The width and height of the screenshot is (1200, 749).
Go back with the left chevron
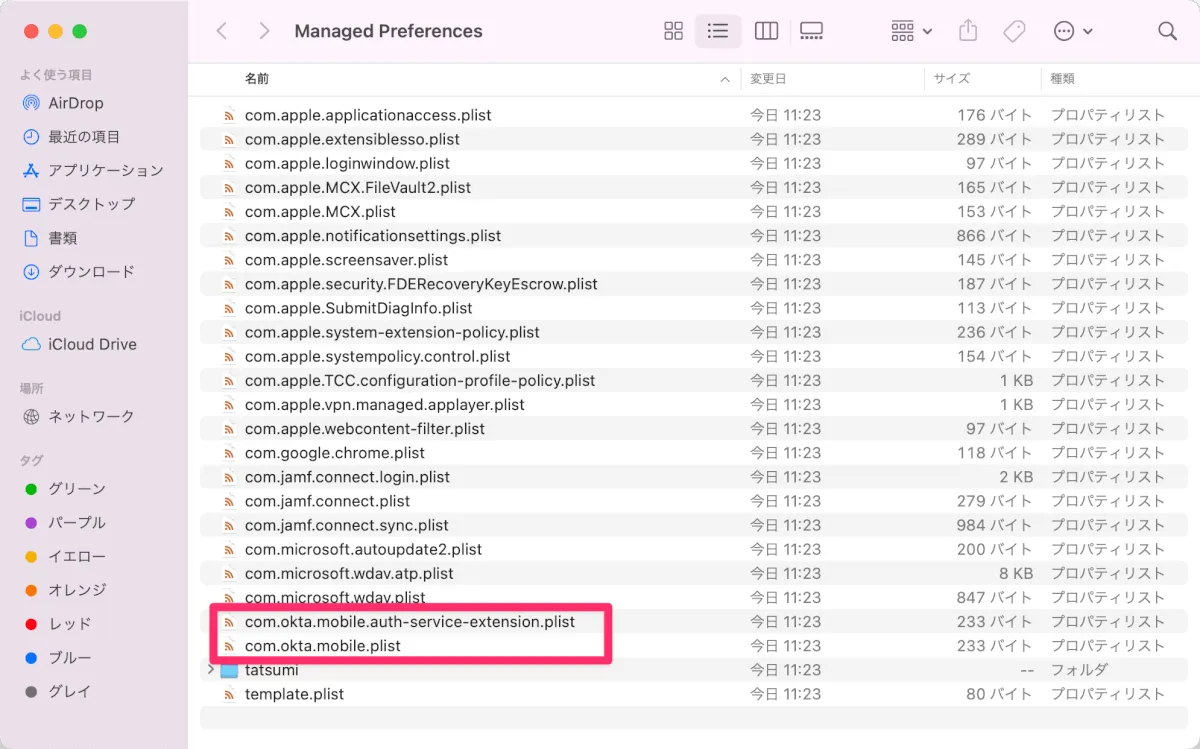[222, 31]
